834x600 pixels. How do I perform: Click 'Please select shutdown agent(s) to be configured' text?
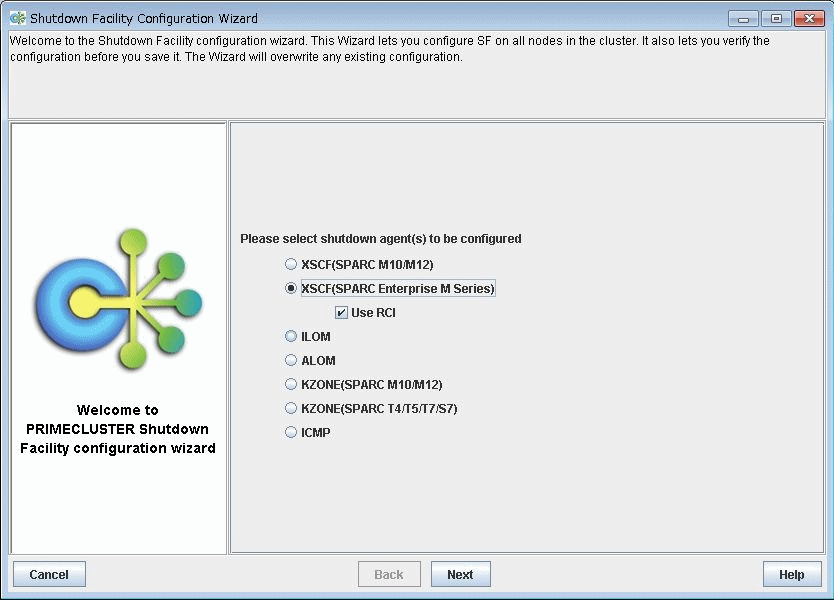pyautogui.click(x=381, y=239)
